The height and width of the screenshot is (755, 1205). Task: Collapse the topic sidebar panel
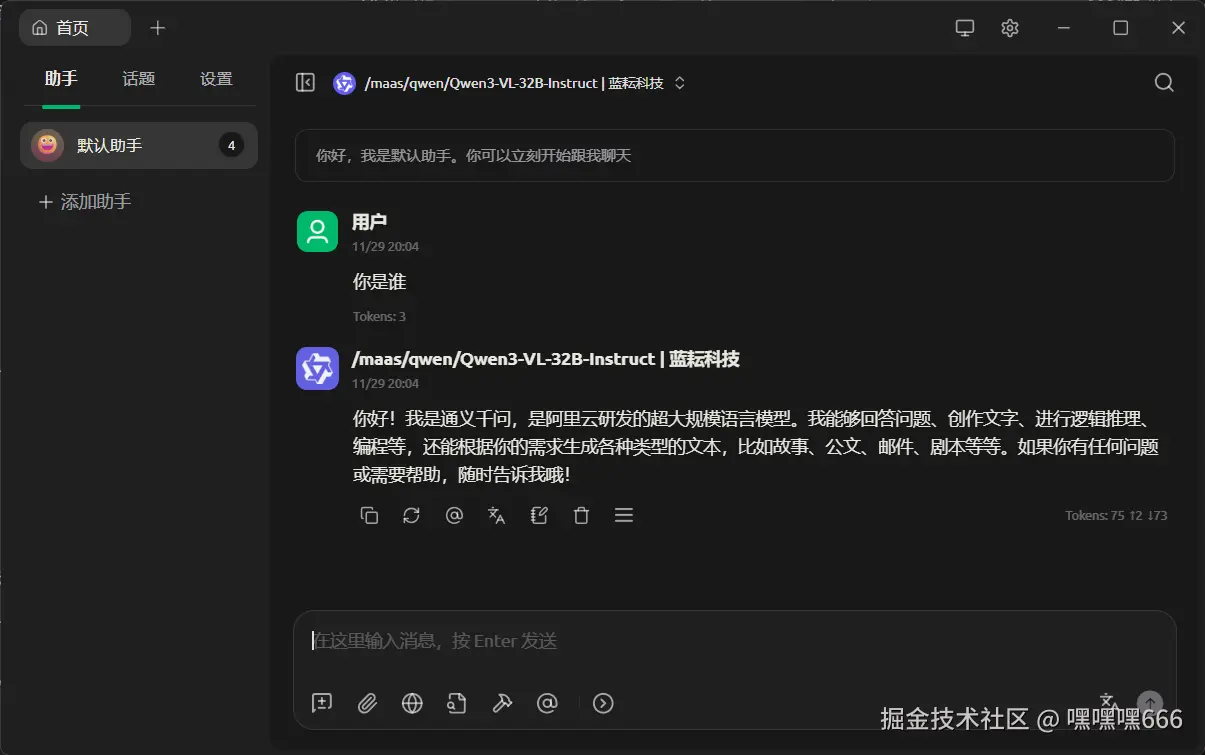point(305,82)
